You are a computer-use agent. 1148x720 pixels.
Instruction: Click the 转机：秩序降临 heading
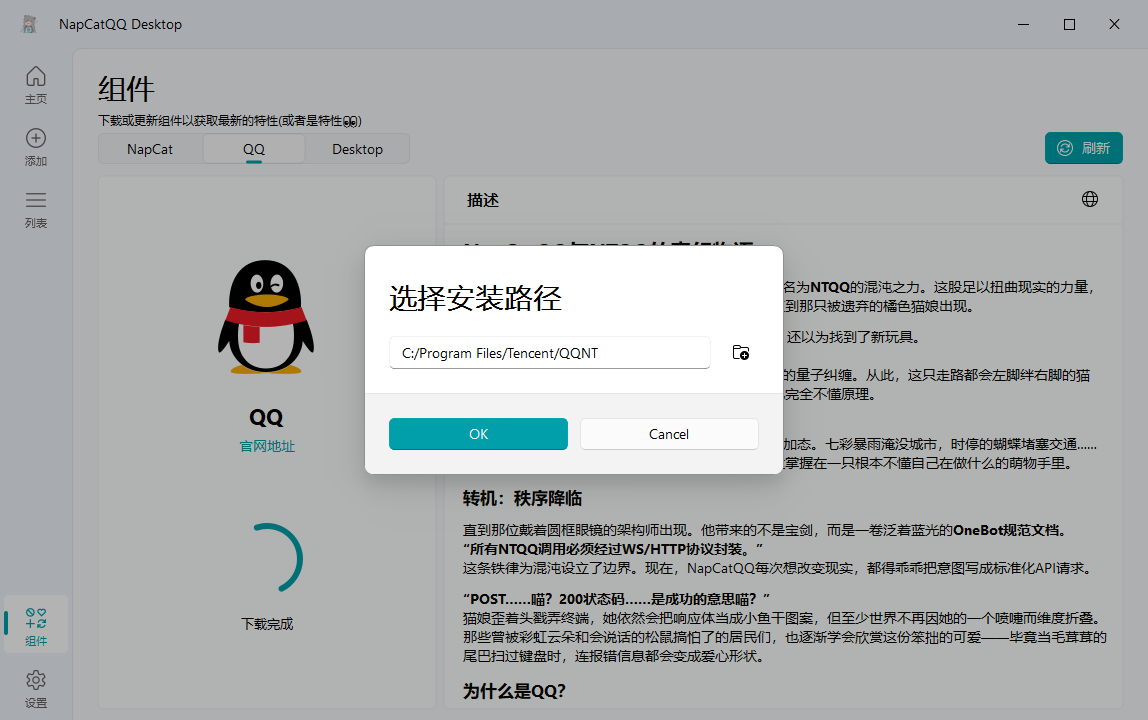click(x=522, y=499)
